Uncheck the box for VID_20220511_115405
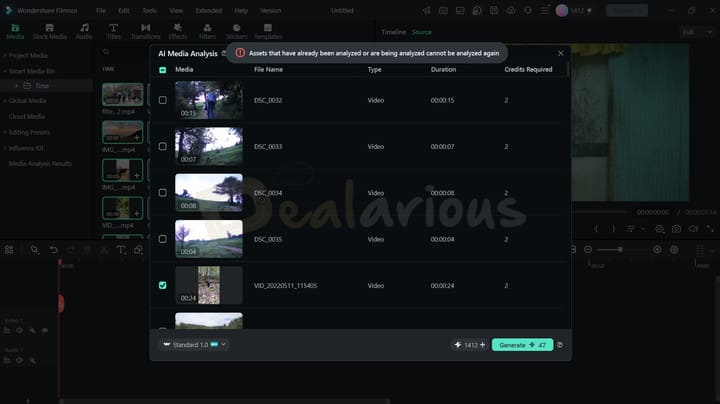720x404 pixels. tap(163, 286)
